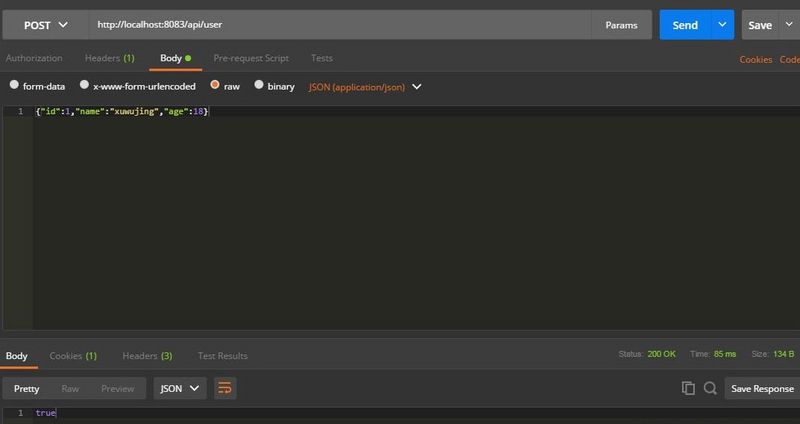Click the 134 B response size
Screen dimensions: 800x424
point(784,354)
